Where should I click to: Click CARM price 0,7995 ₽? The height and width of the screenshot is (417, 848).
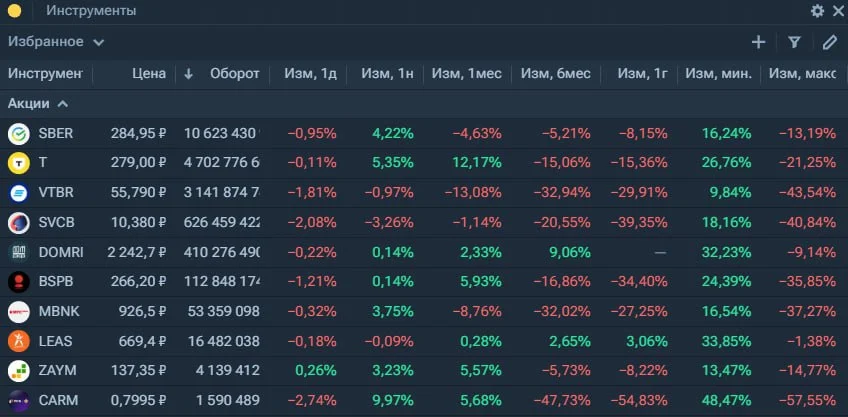click(138, 400)
